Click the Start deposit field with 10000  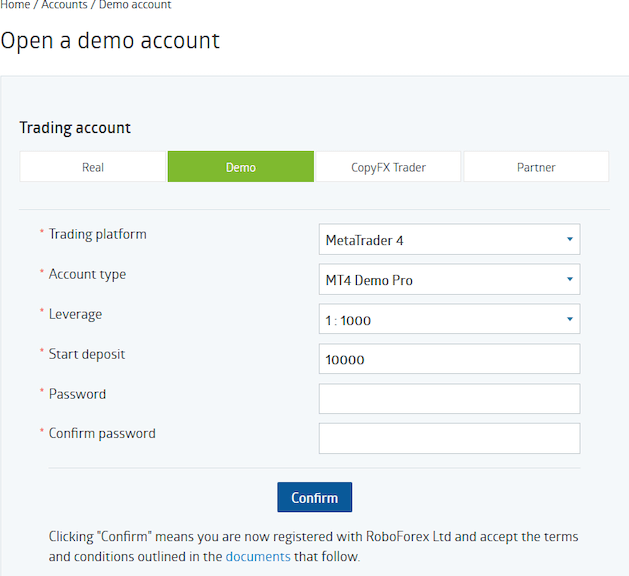[x=449, y=359]
